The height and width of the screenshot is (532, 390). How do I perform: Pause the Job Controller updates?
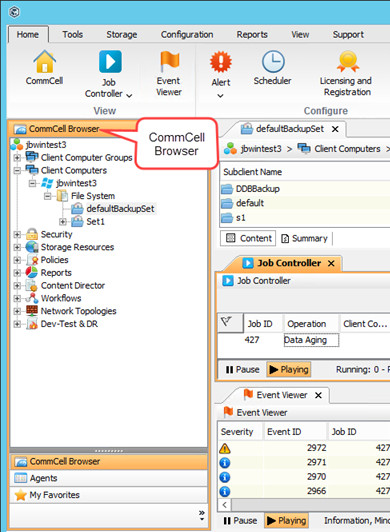242,369
